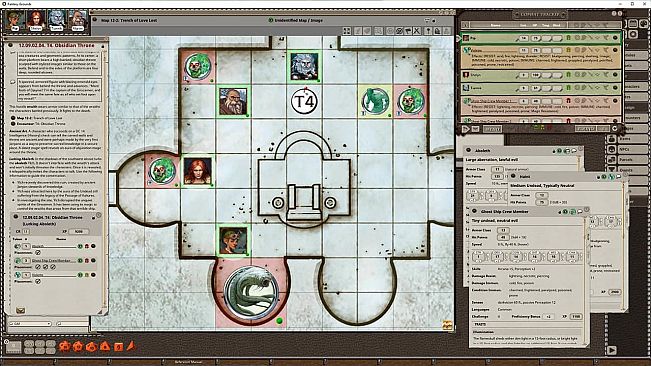Expand Pip's effects section in Combat Tracker
Image resolution: width=651 pixels, height=366 pixels.
point(605,38)
